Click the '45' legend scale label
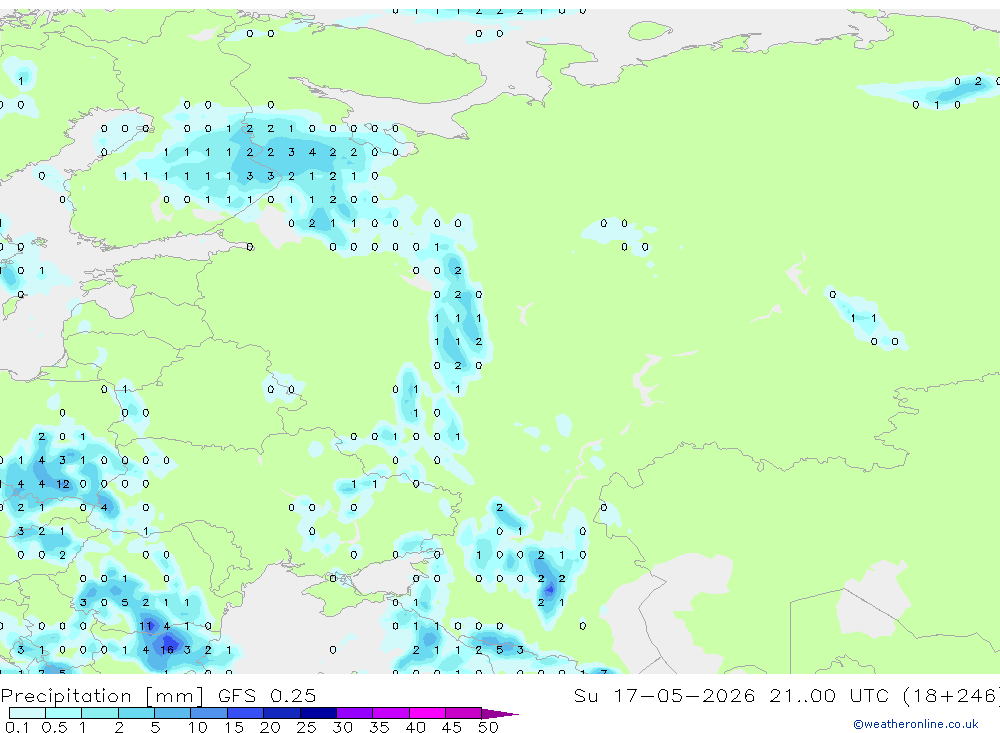Viewport: 1000px width, 733px height. [452, 727]
